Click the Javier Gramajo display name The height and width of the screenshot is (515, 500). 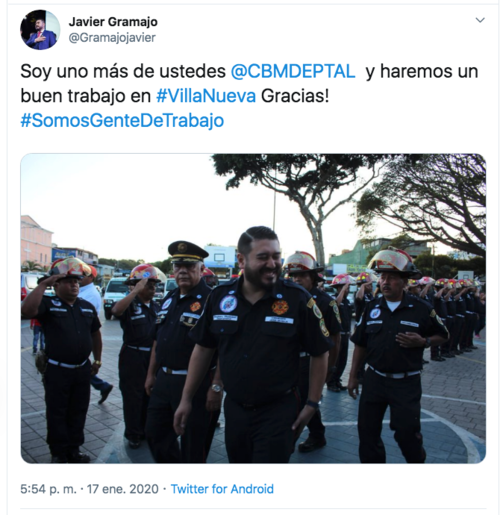113,22
